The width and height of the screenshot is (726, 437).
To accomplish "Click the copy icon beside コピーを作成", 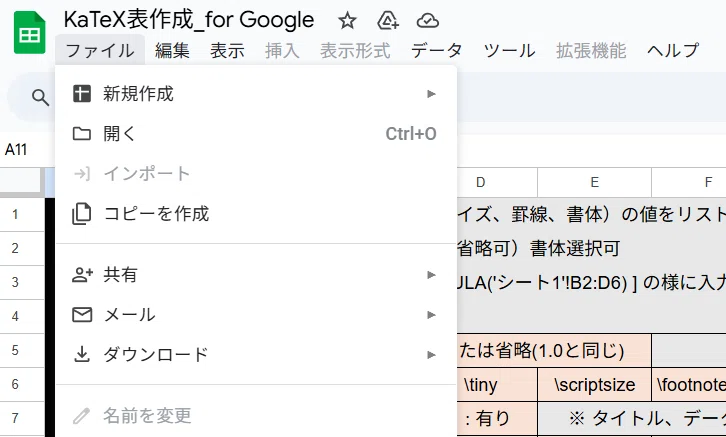I will [82, 214].
